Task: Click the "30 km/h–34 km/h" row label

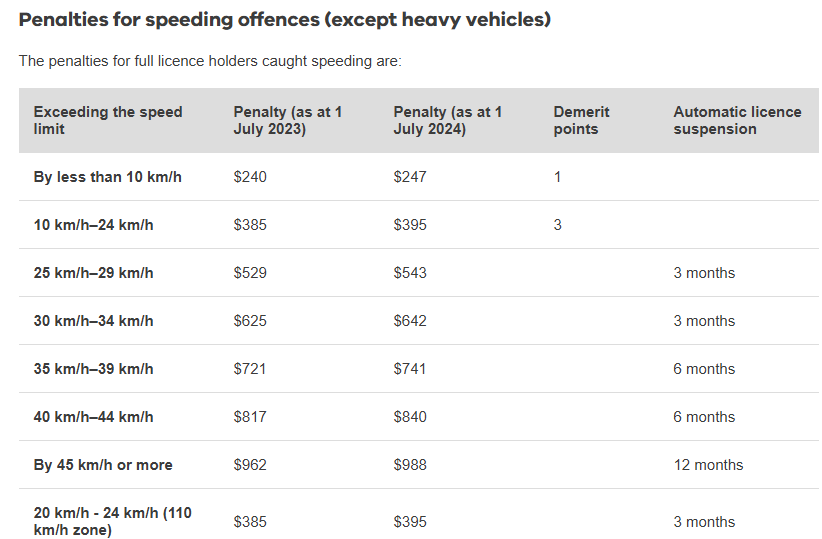Action: [93, 321]
